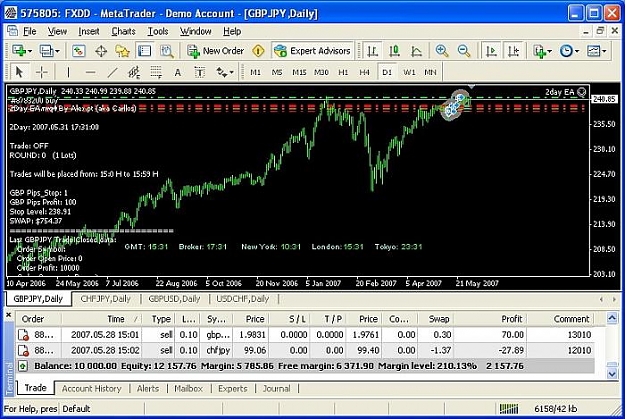Expand the Arrows drawing tool dropdown
Viewport: 625px width, 419px height.
[x=231, y=73]
